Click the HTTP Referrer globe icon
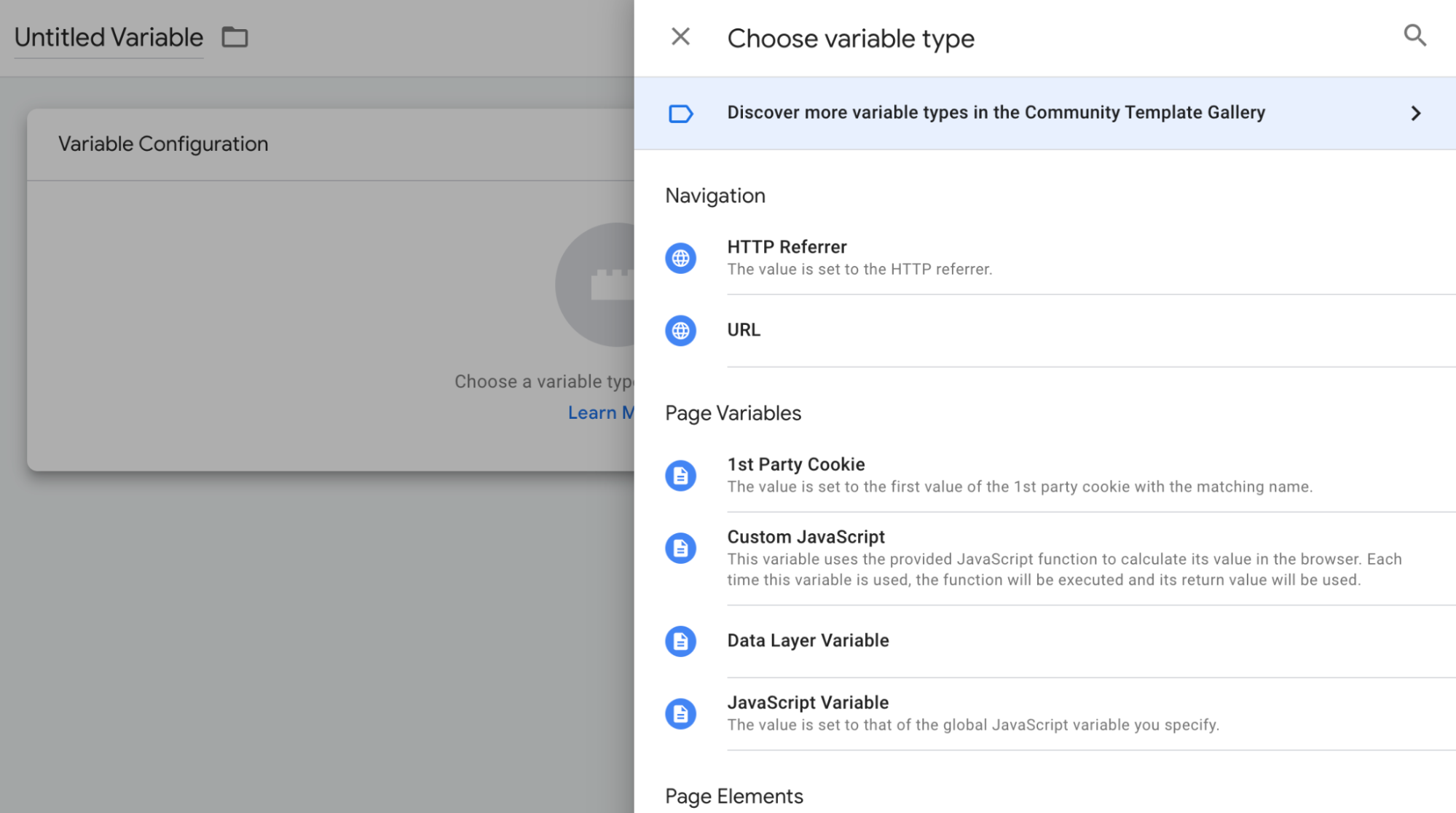Viewport: 1456px width, 813px height. coord(680,258)
